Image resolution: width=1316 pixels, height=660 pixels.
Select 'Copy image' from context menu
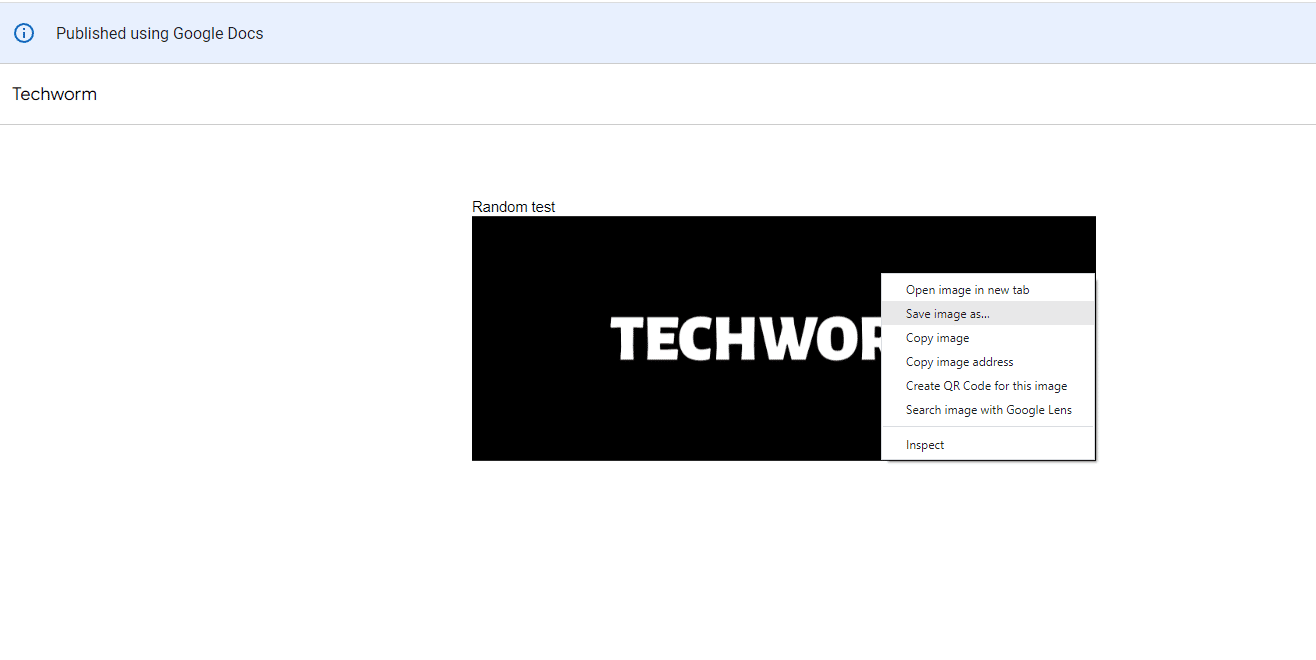click(988, 338)
